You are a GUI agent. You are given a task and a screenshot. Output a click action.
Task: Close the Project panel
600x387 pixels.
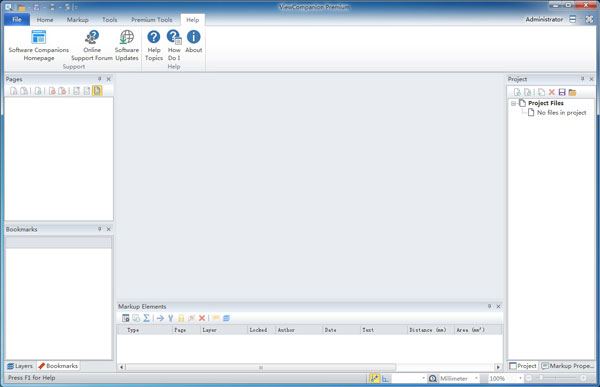(592, 79)
